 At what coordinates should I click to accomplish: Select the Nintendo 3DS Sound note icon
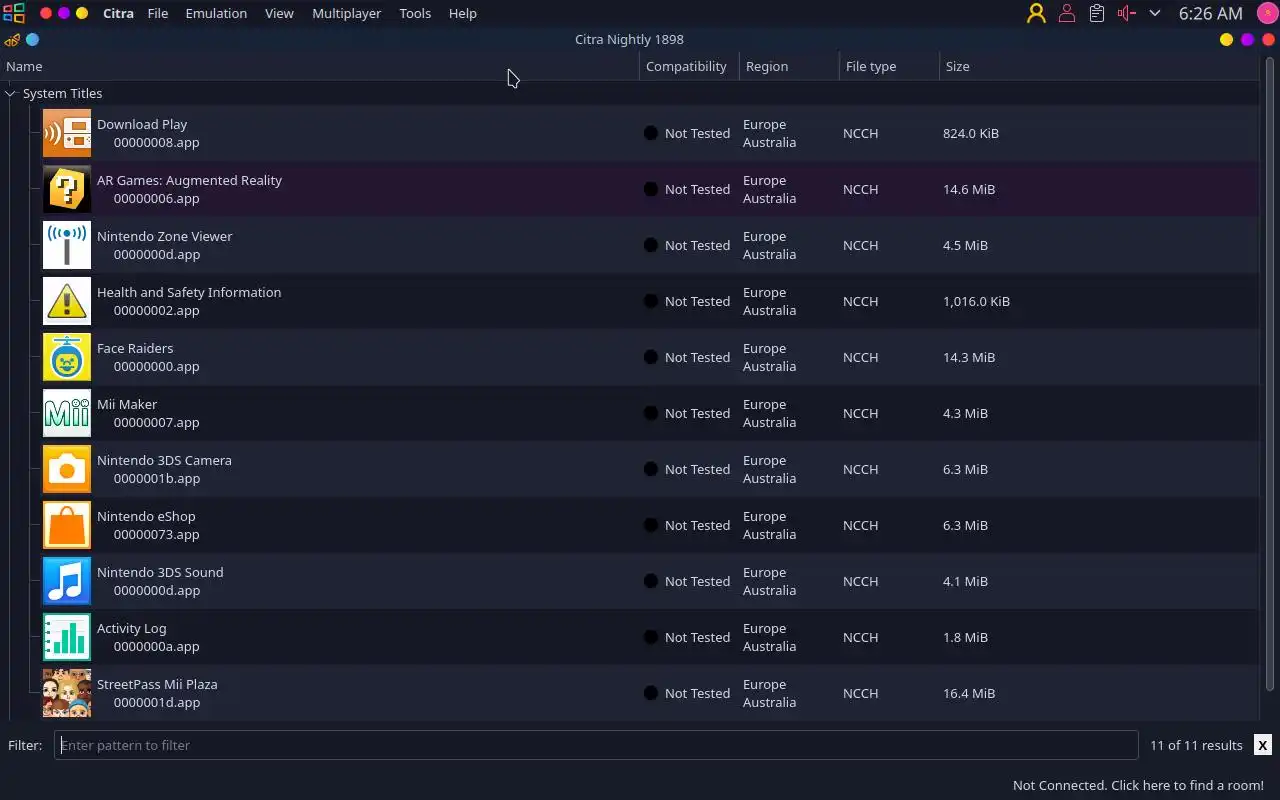(67, 581)
